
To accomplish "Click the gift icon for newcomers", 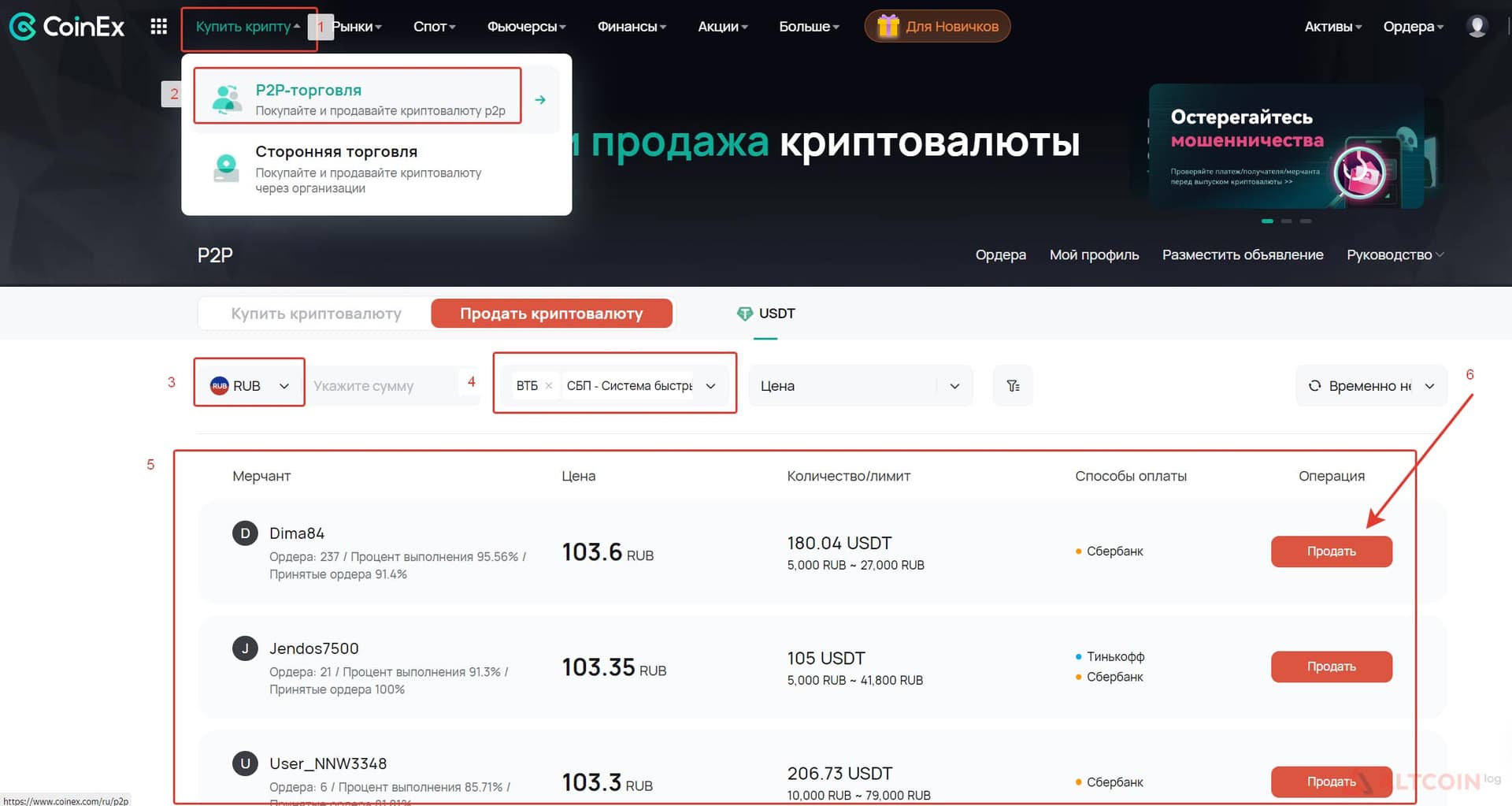I will [x=888, y=26].
